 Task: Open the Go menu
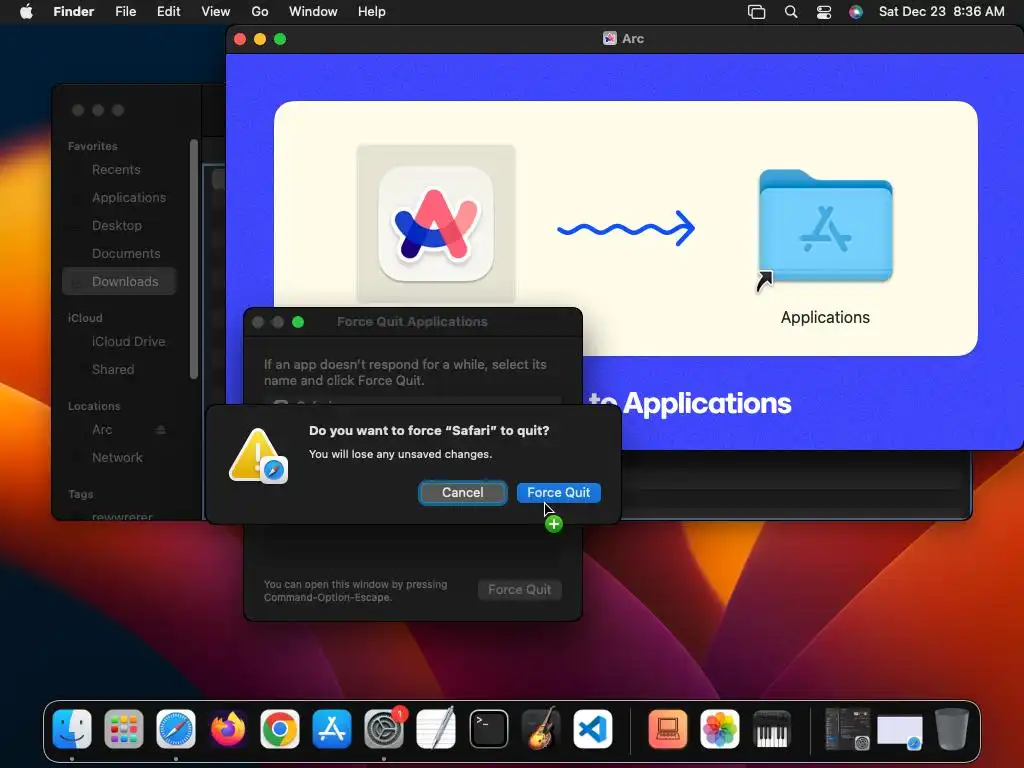(259, 12)
